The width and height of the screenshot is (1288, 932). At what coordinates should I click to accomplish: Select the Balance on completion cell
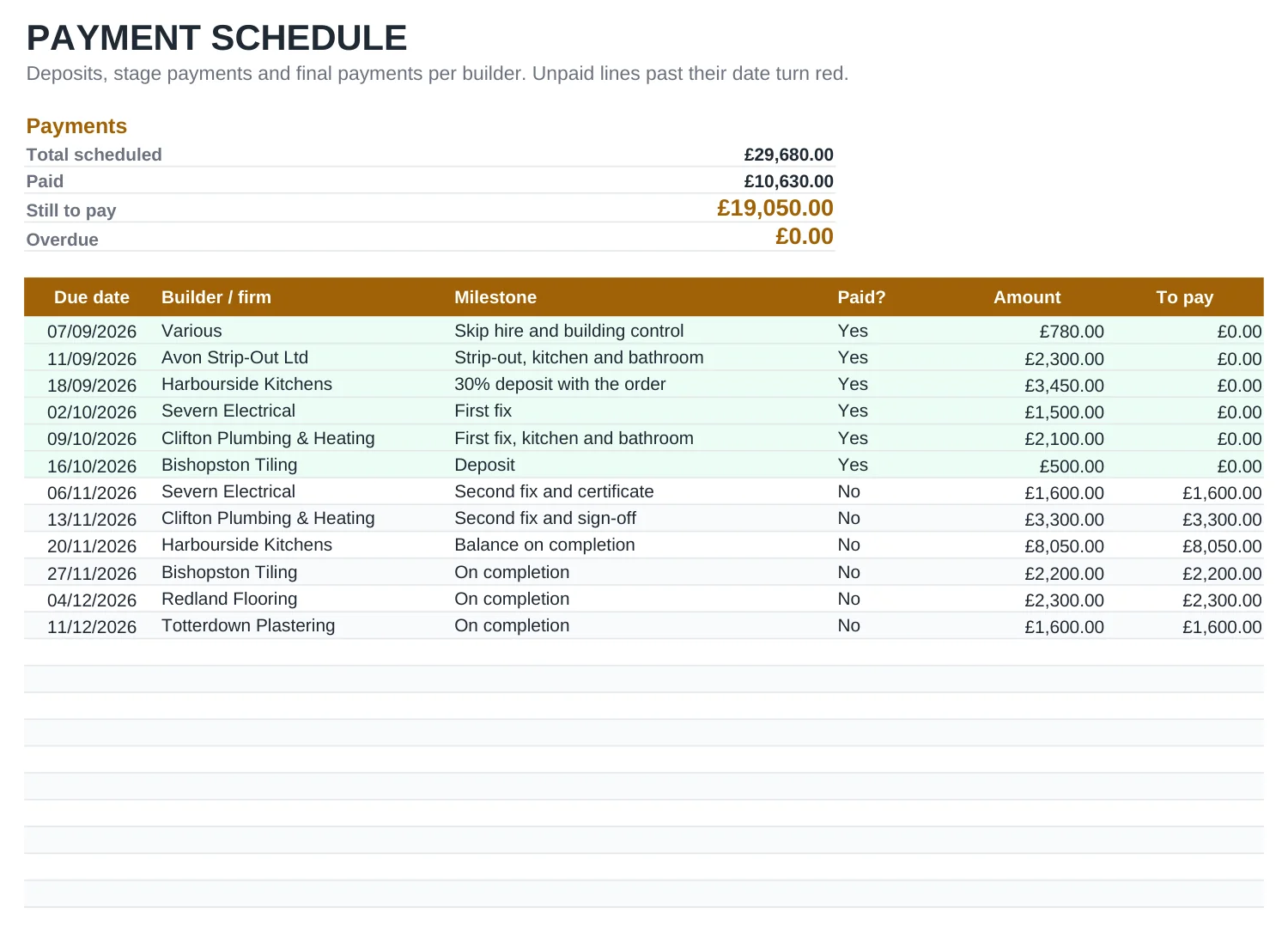click(544, 545)
